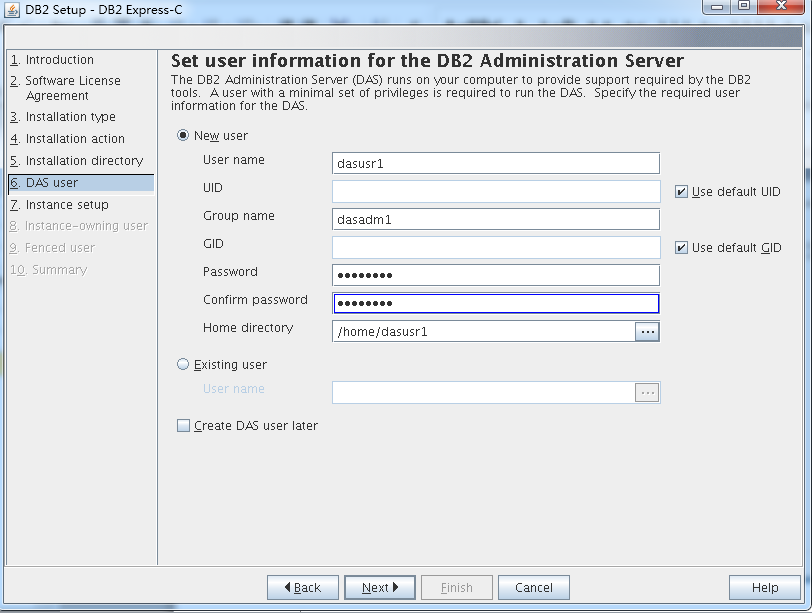This screenshot has height=613, width=812.
Task: Click the Back button
Action: point(303,588)
